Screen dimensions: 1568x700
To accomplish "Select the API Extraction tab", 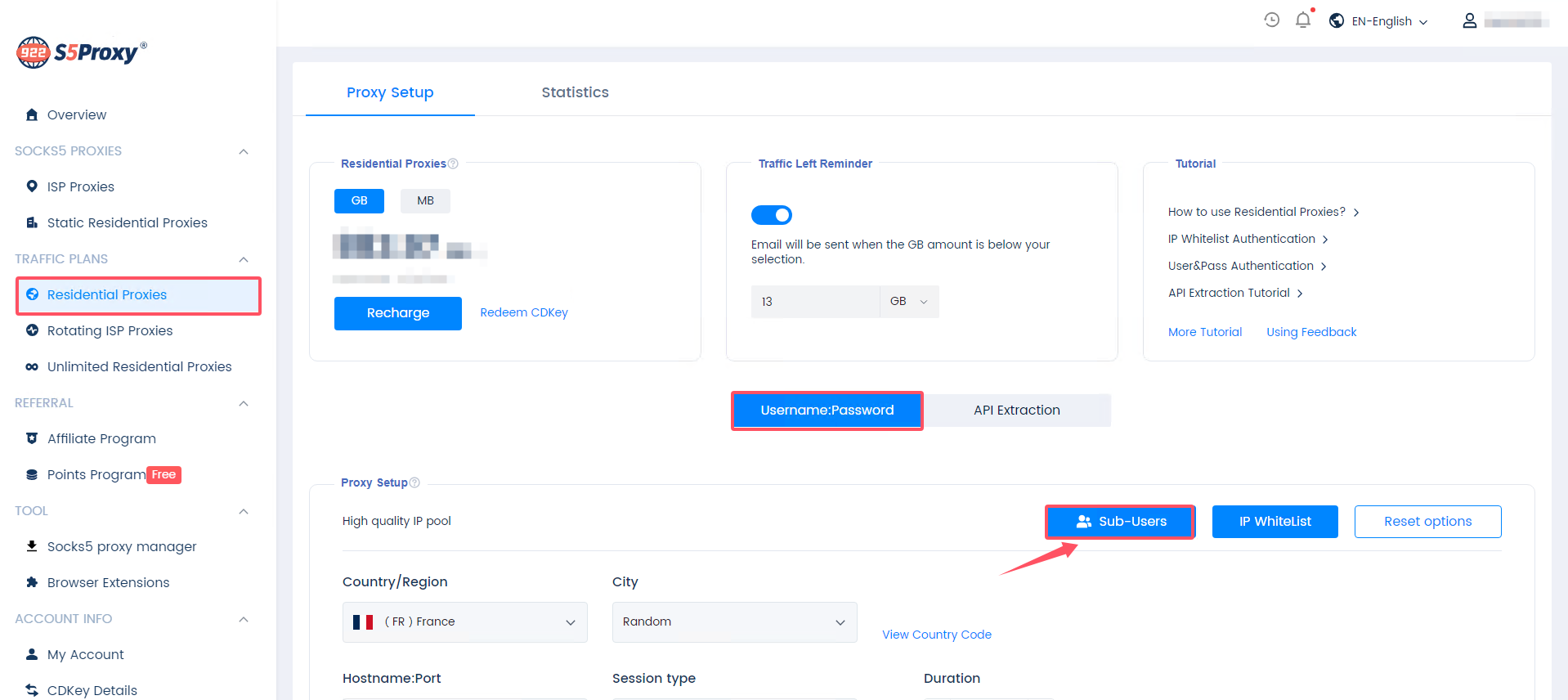I will pyautogui.click(x=1016, y=411).
